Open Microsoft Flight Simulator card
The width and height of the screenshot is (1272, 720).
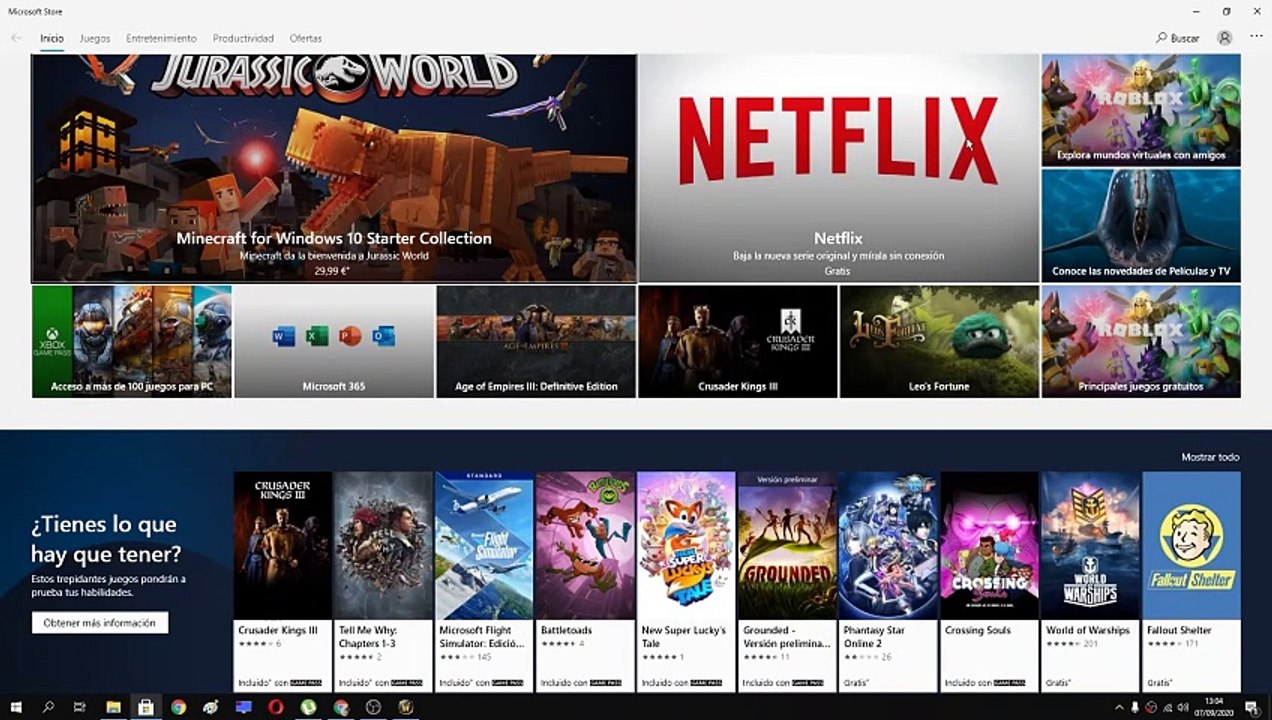[x=485, y=581]
